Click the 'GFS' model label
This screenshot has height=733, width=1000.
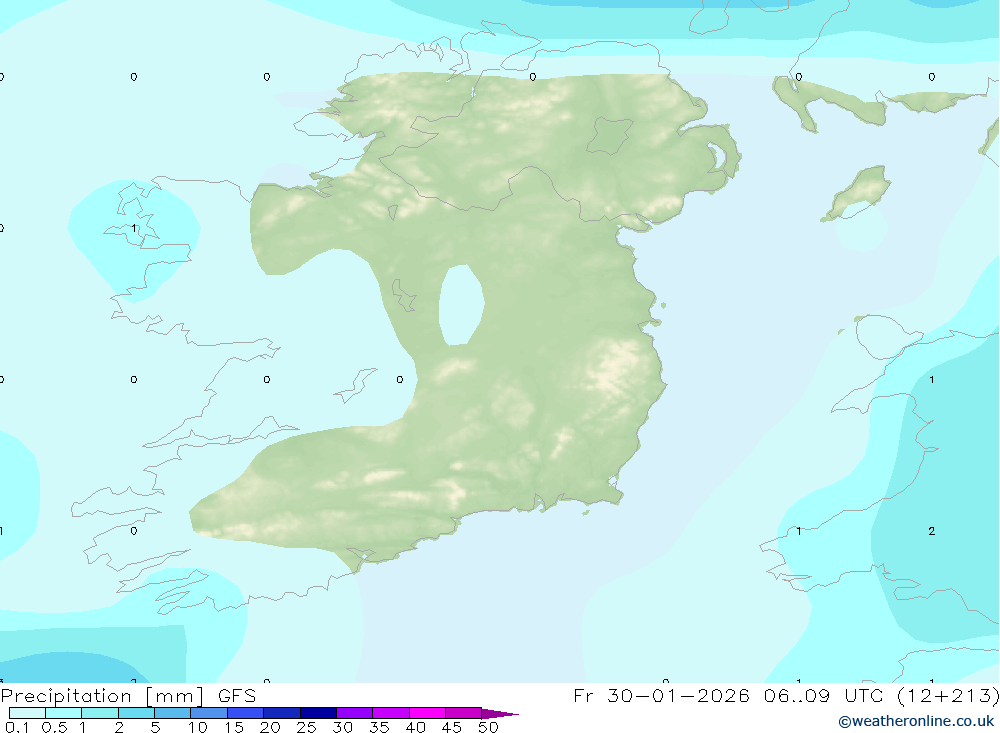(x=237, y=695)
